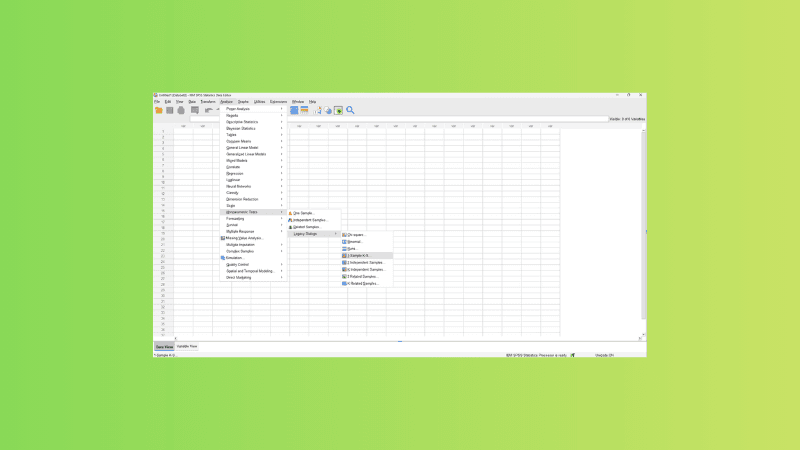Viewport: 800px width, 450px height.
Task: Click the Simulation menu icon
Action: click(223, 258)
